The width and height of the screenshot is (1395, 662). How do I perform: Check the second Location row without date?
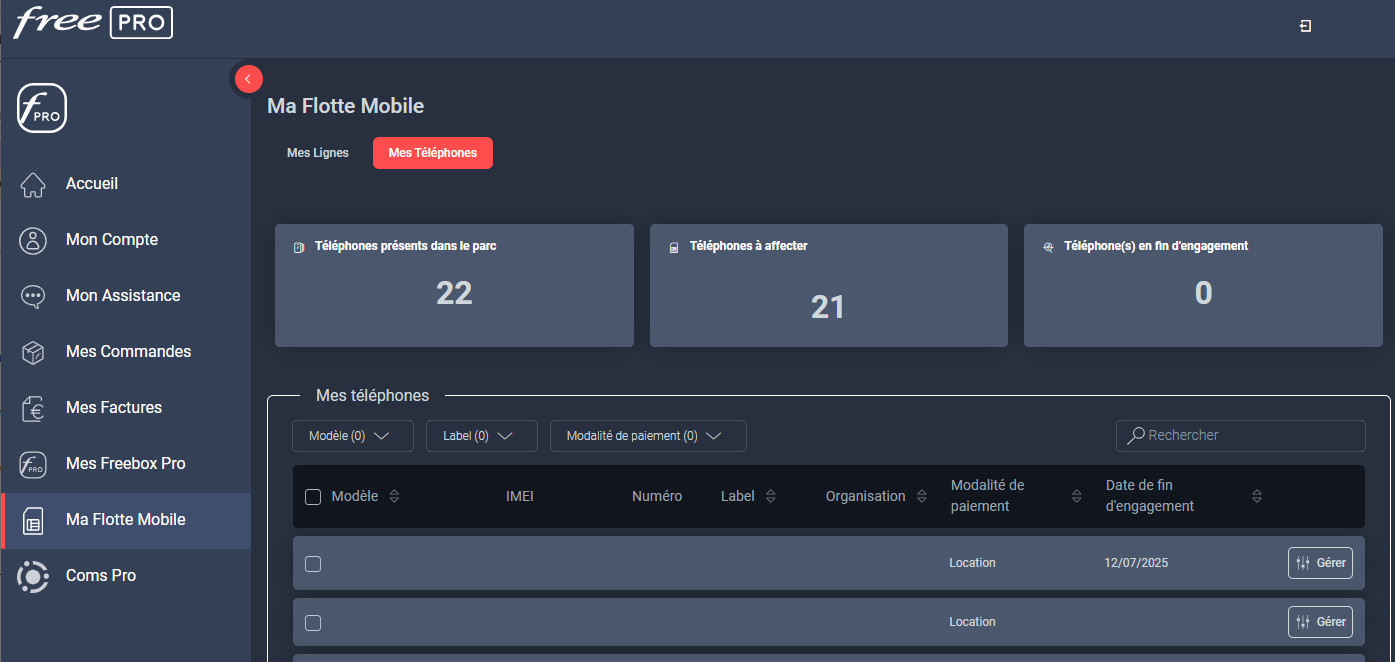coord(313,623)
